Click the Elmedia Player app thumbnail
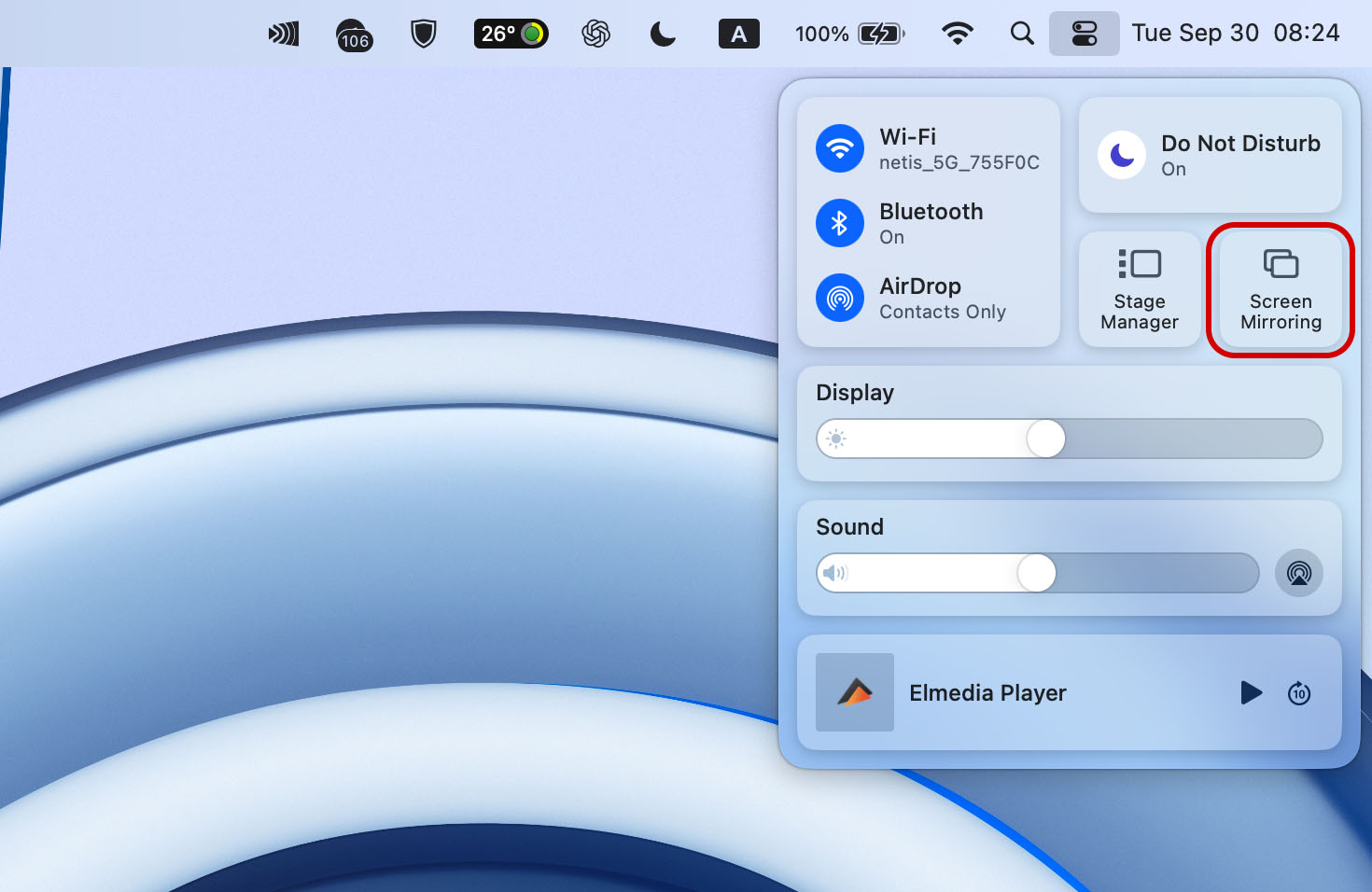Viewport: 1372px width, 892px height. 855,692
